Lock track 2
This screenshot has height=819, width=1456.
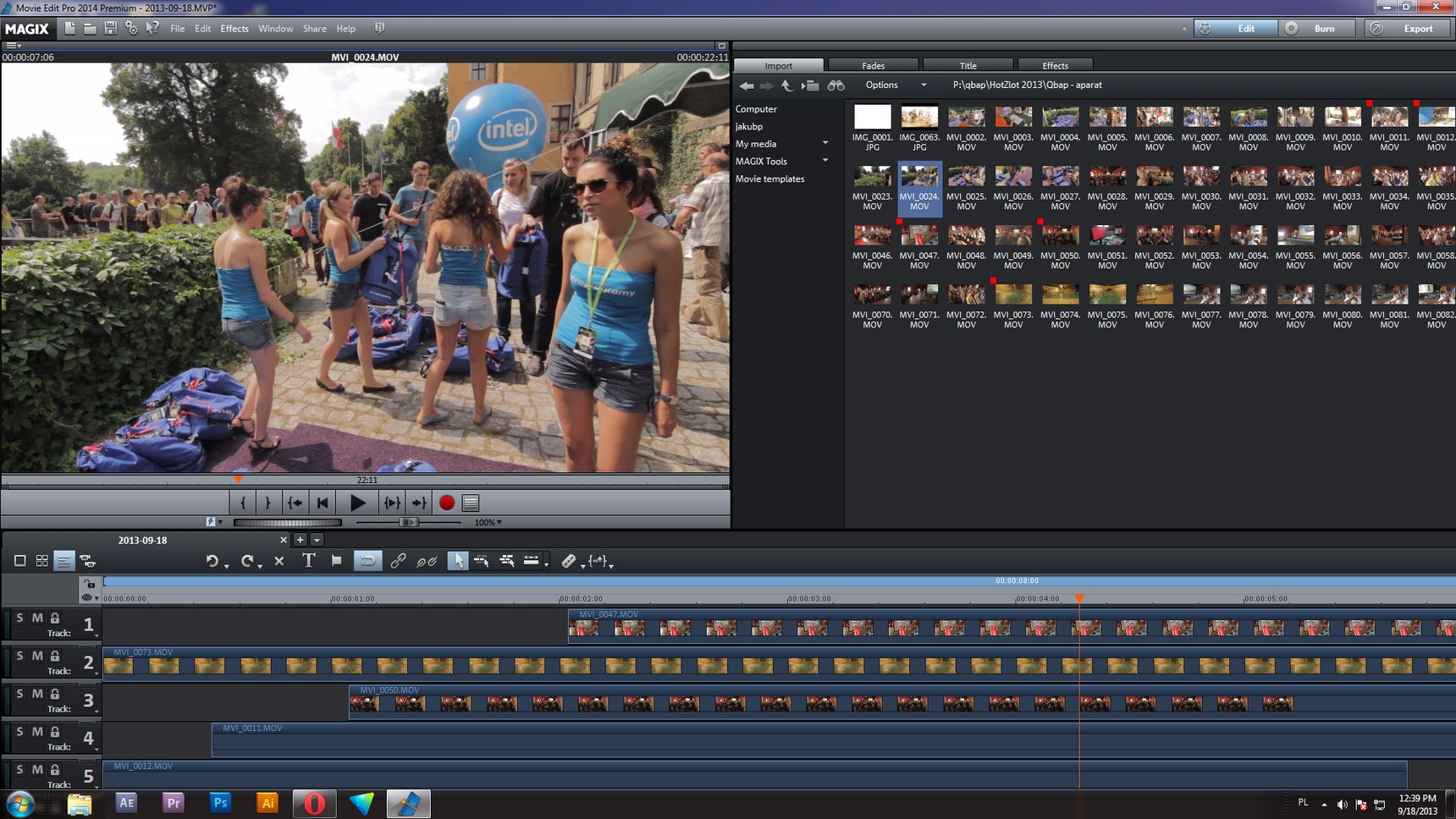pos(55,656)
